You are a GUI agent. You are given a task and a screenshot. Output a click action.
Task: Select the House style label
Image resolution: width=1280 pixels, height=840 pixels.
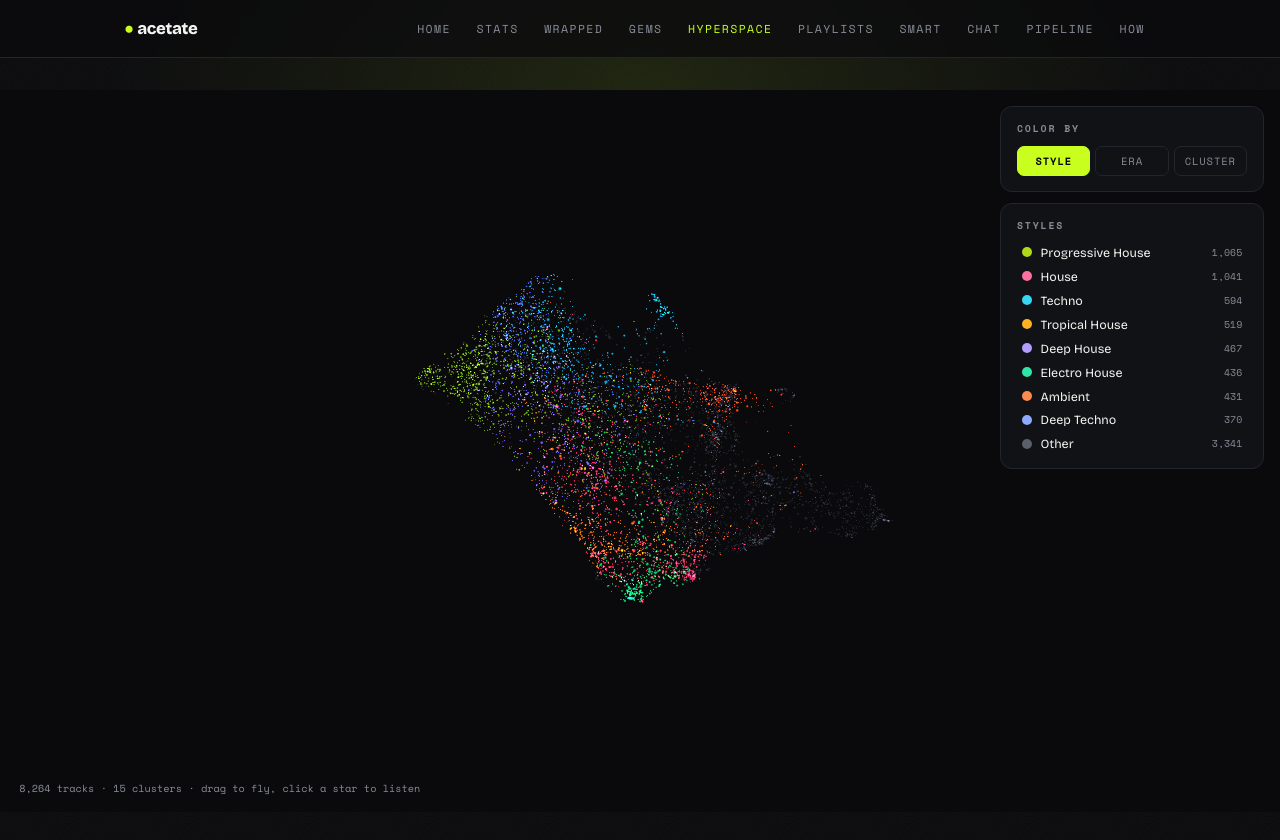click(1059, 277)
